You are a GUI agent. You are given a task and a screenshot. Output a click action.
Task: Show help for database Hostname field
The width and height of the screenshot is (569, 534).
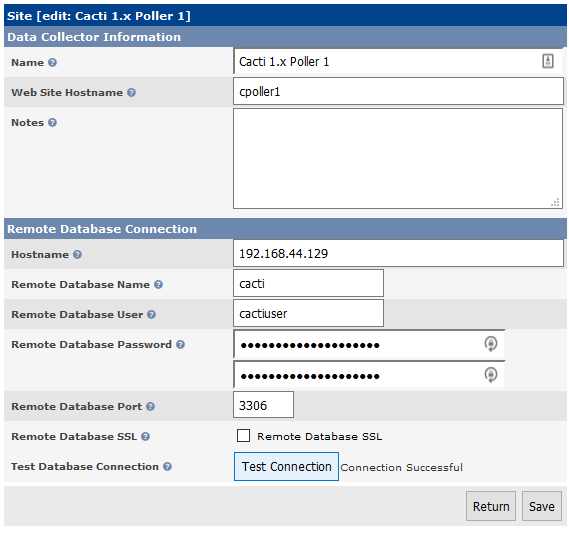point(77,255)
